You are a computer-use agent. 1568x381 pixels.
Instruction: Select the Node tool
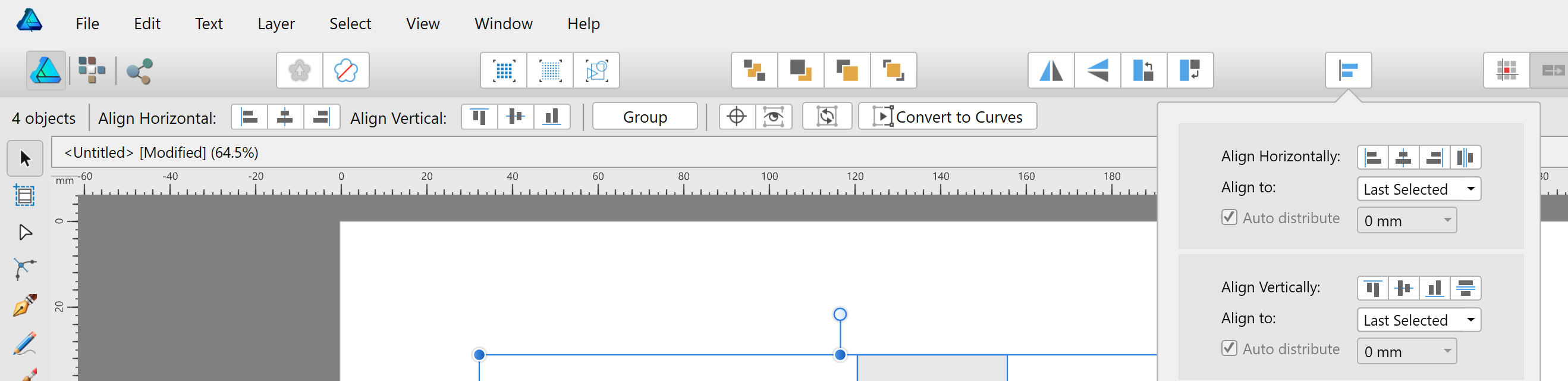[x=25, y=232]
